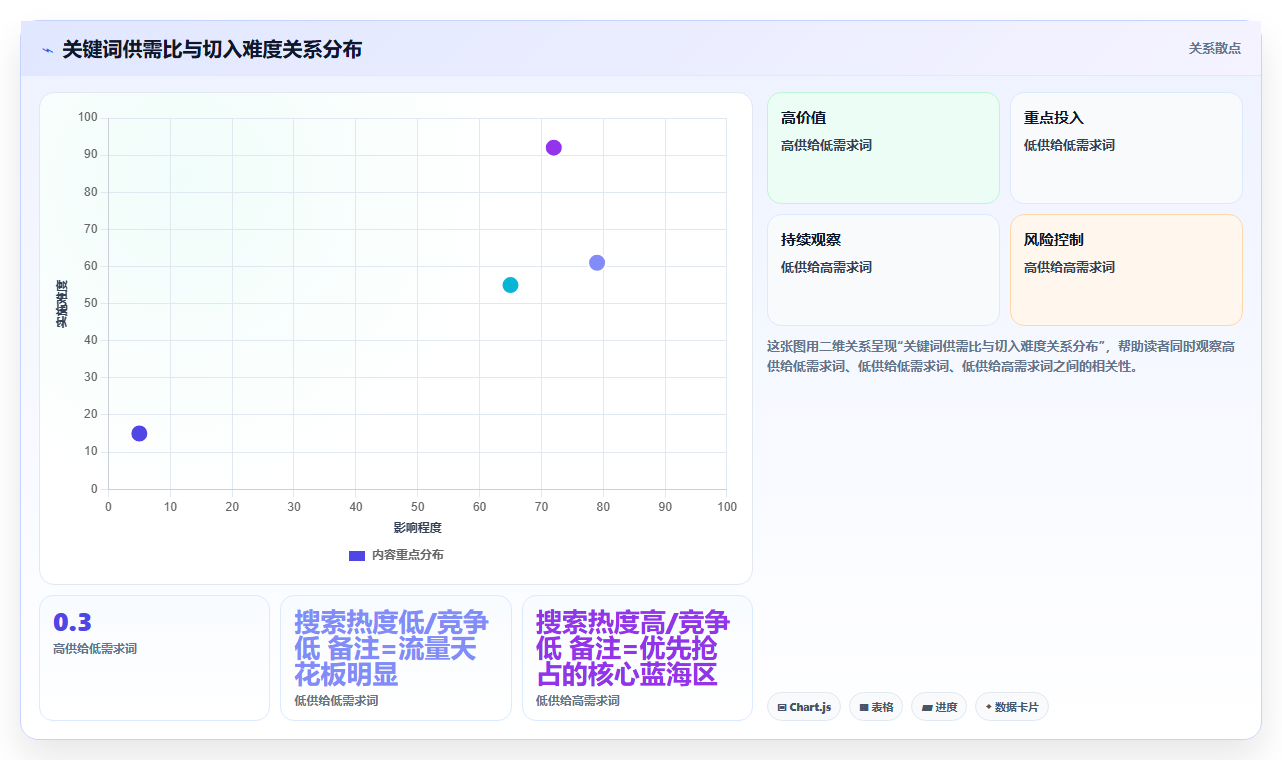Screen dimensions: 1282x760
Task: Click the 高供给低需求词 label under 0.3
Action: tap(95, 649)
